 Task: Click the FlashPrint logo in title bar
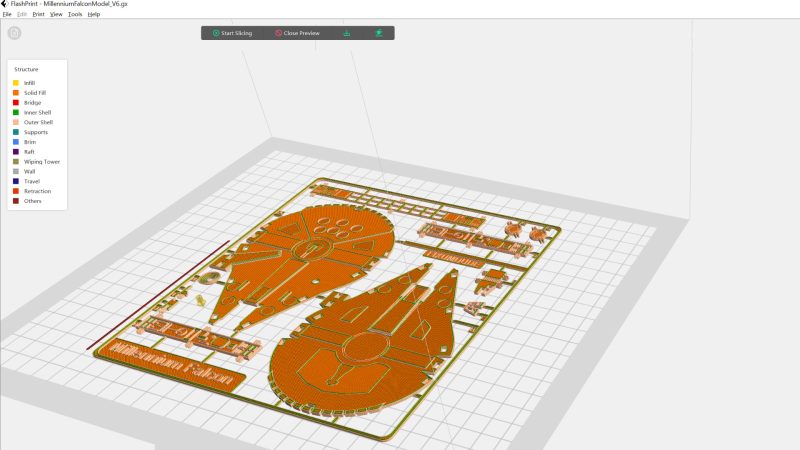click(x=5, y=4)
